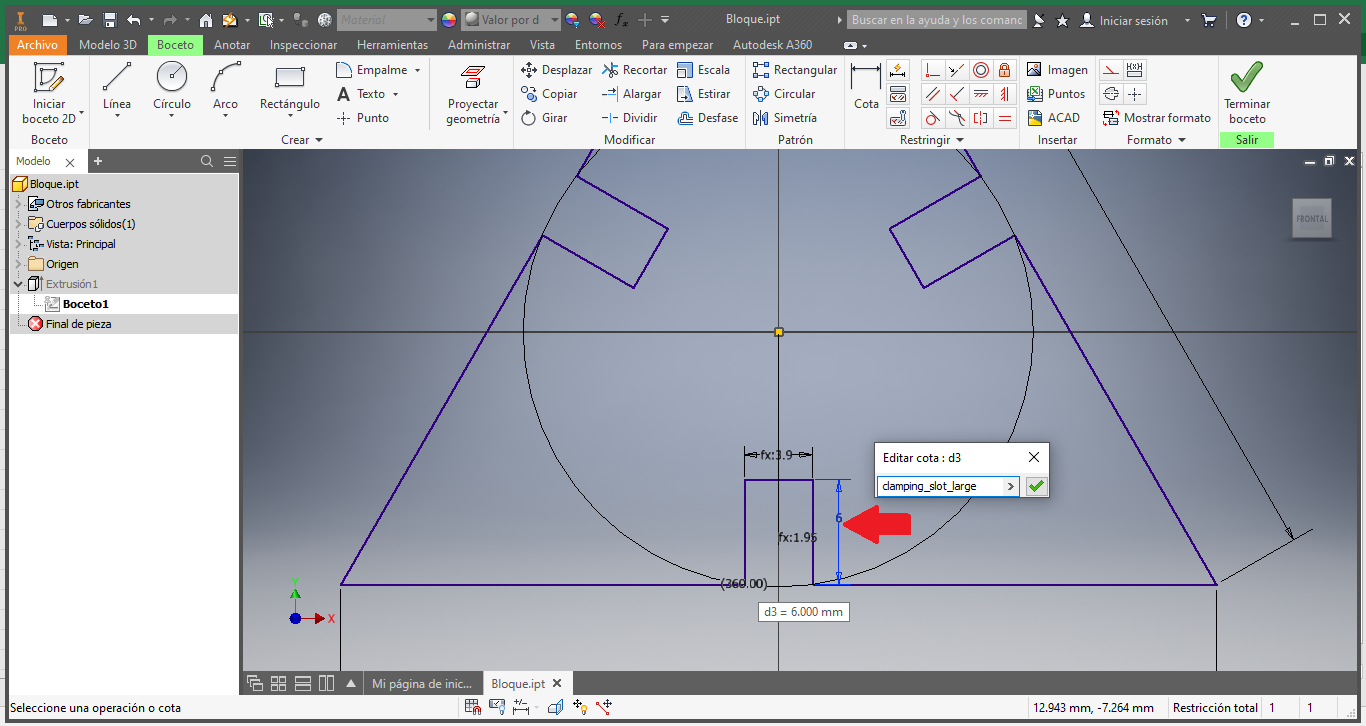Apply the tangent constraint

pyautogui.click(x=933, y=118)
